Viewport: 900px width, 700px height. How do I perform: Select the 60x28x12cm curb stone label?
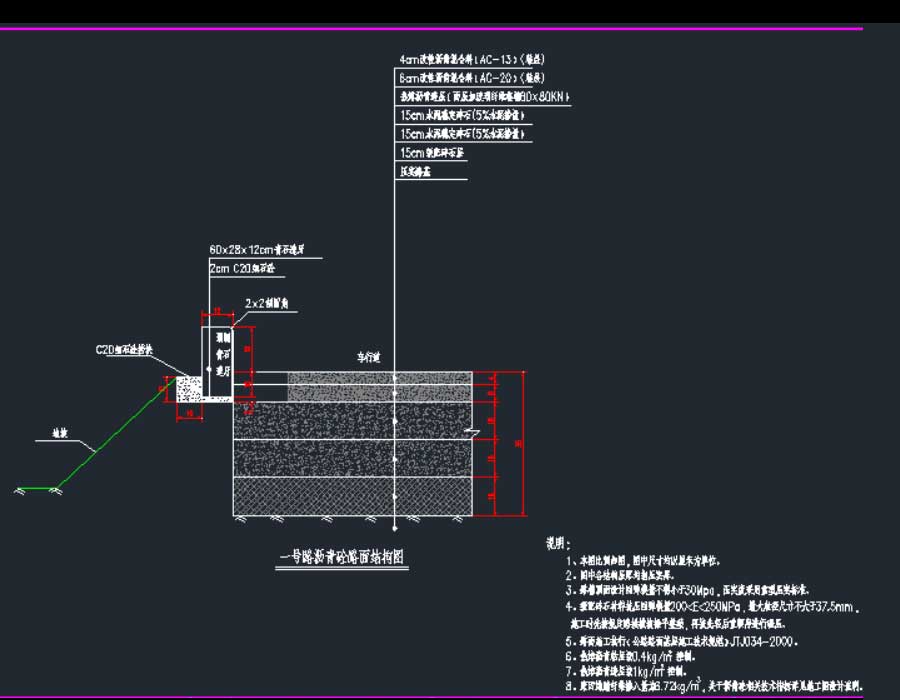[x=263, y=248]
